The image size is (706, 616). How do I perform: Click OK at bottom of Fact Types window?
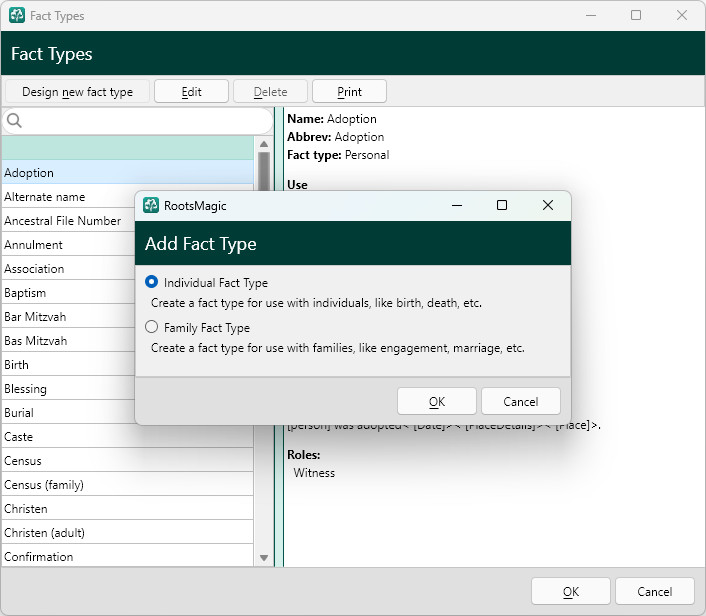pyautogui.click(x=570, y=591)
